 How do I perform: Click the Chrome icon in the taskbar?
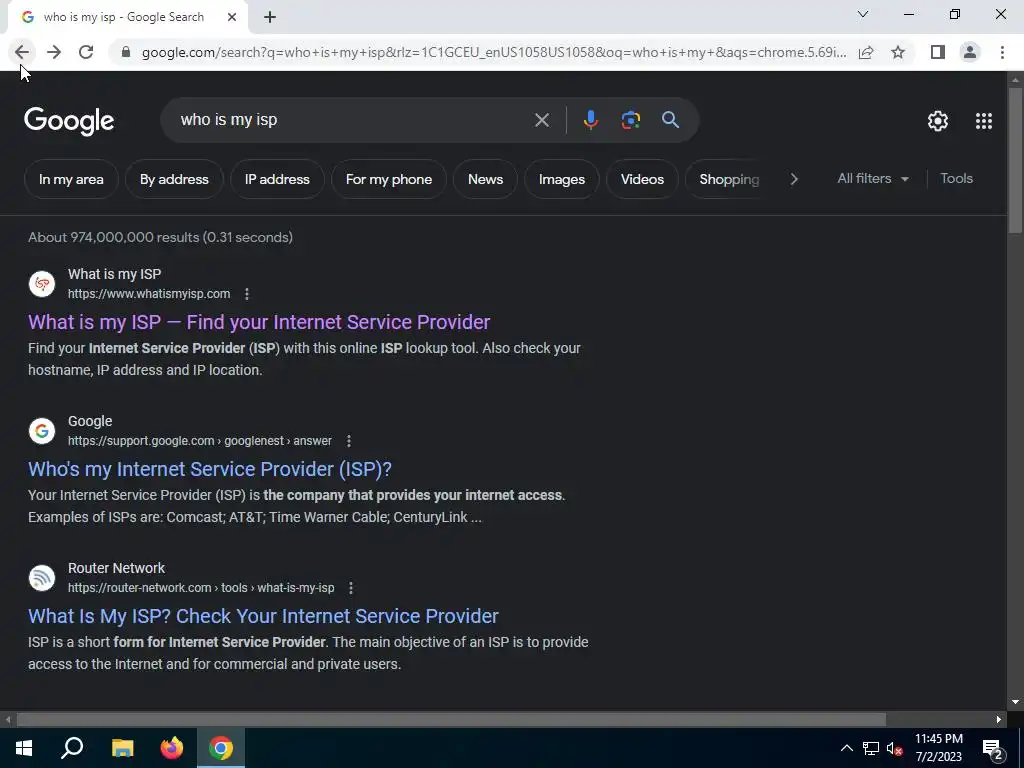221,748
